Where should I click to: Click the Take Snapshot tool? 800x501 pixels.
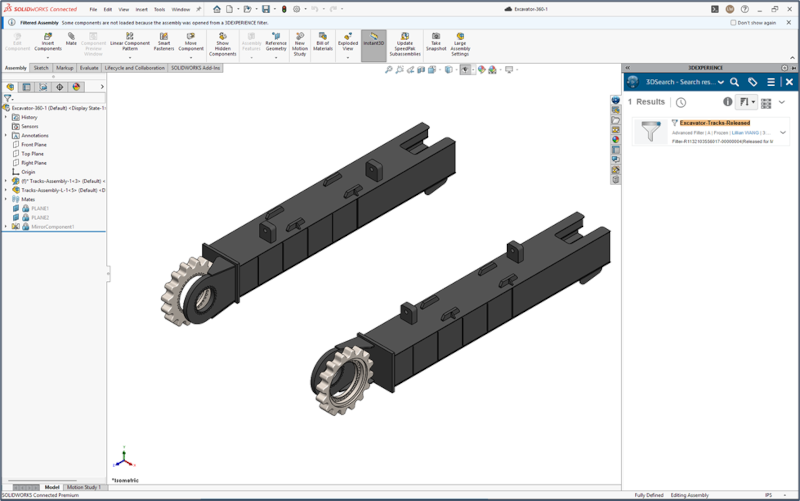(x=435, y=41)
